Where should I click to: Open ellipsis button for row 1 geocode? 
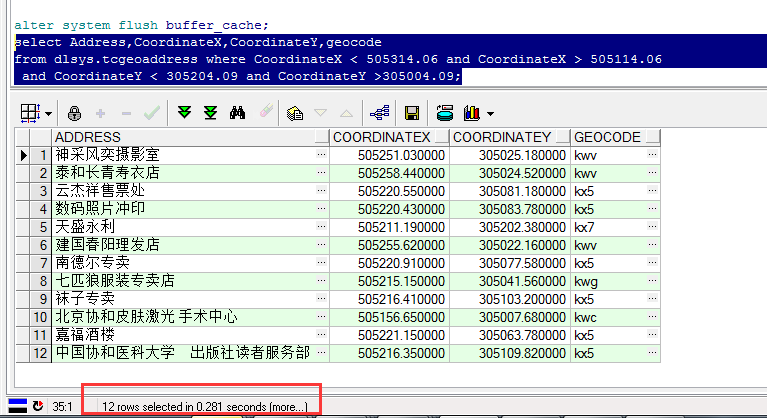pos(653,154)
